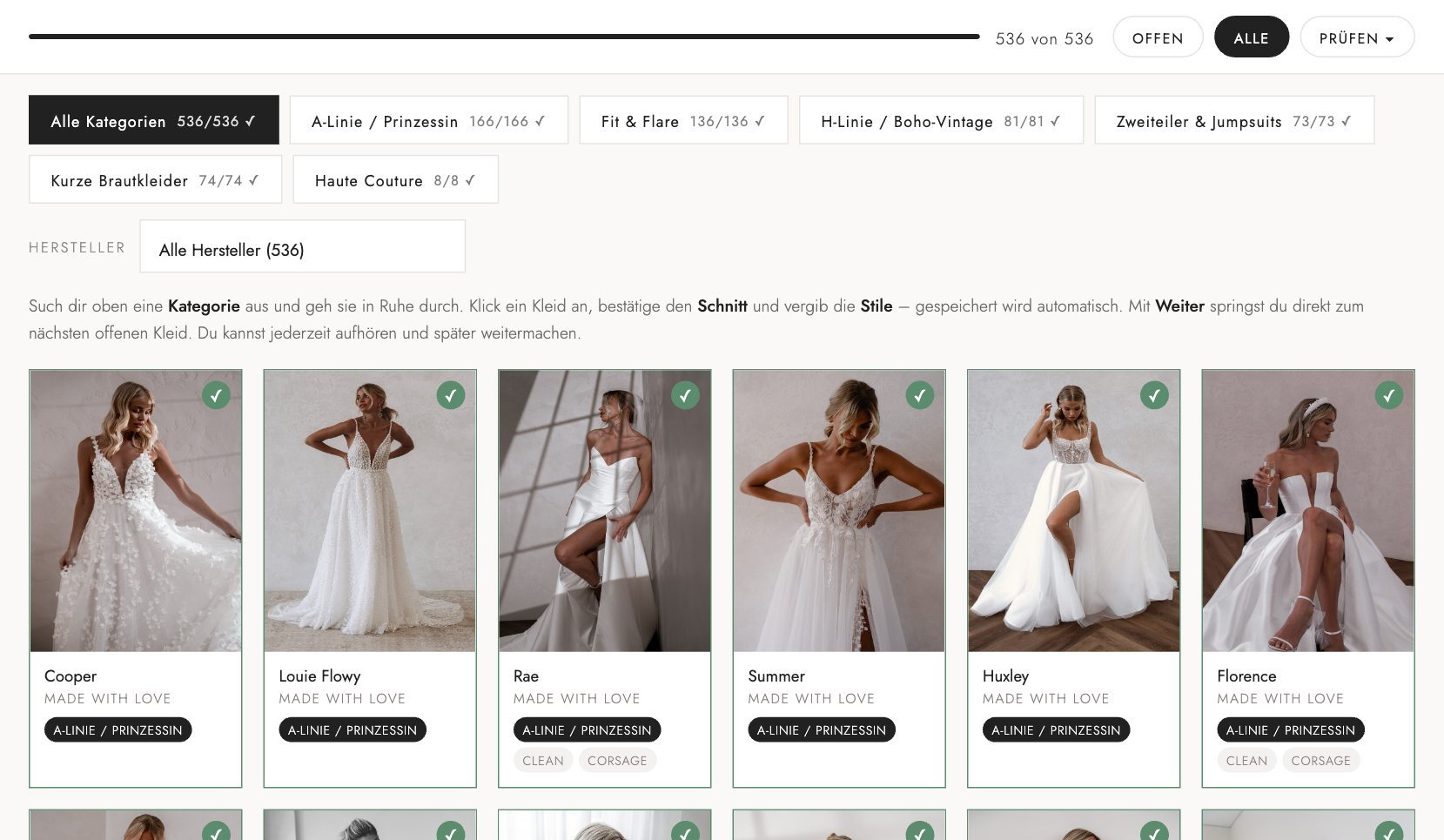
Task: Click the green checkmark on the Huxley dress
Action: pos(1155,395)
